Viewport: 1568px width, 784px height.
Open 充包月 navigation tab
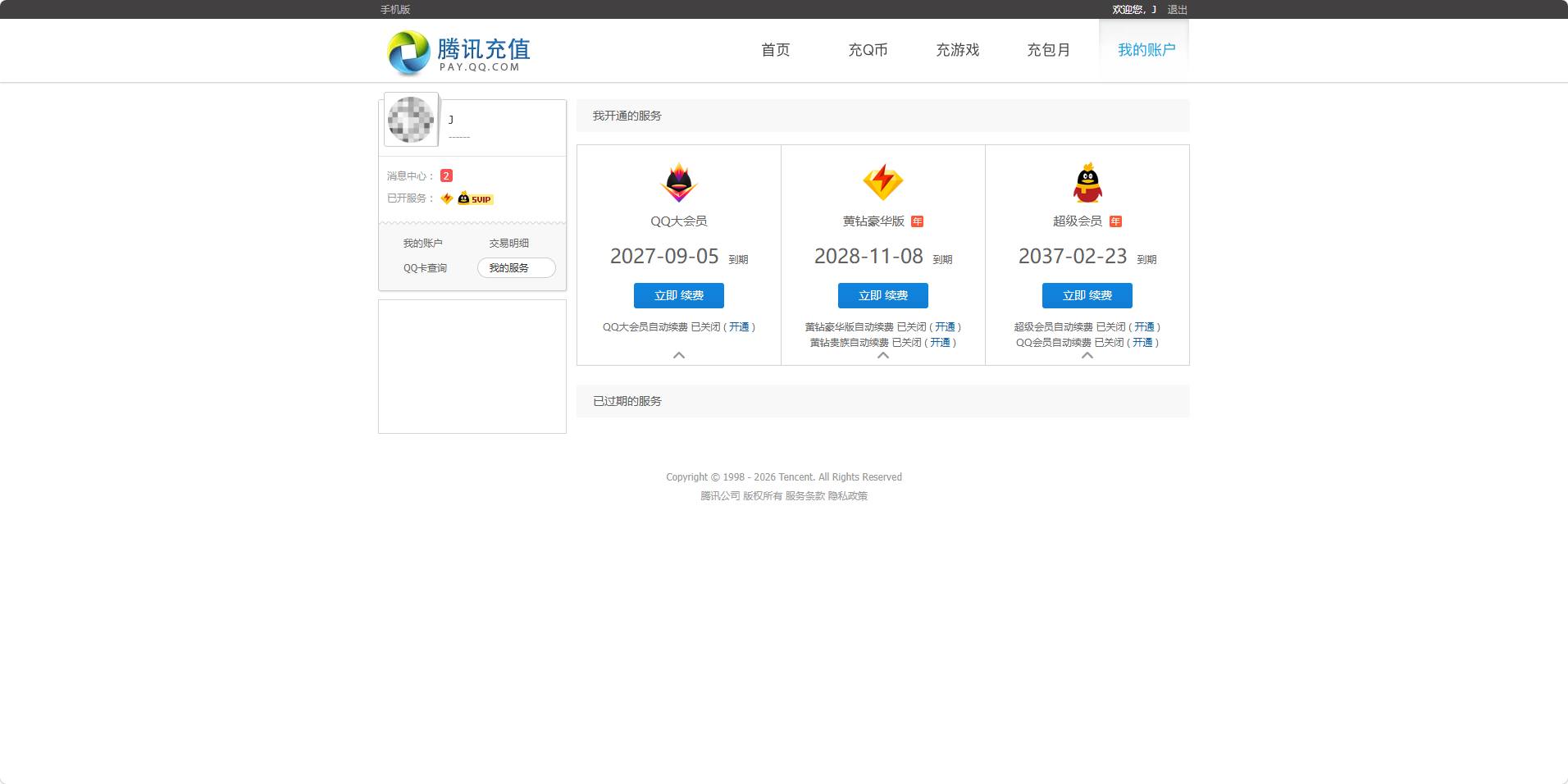tap(1049, 50)
